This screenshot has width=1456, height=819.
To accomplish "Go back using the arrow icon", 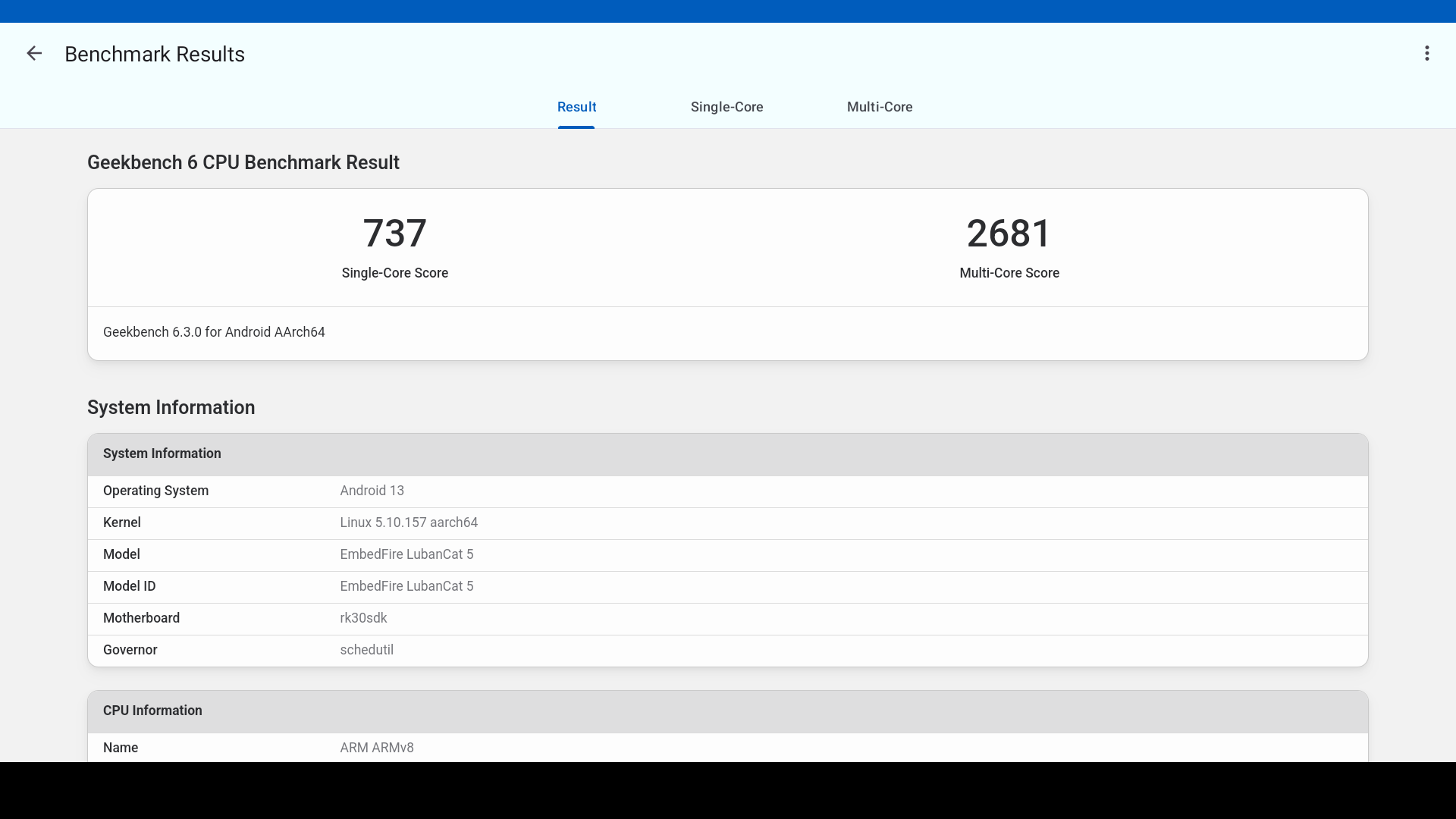I will (34, 53).
